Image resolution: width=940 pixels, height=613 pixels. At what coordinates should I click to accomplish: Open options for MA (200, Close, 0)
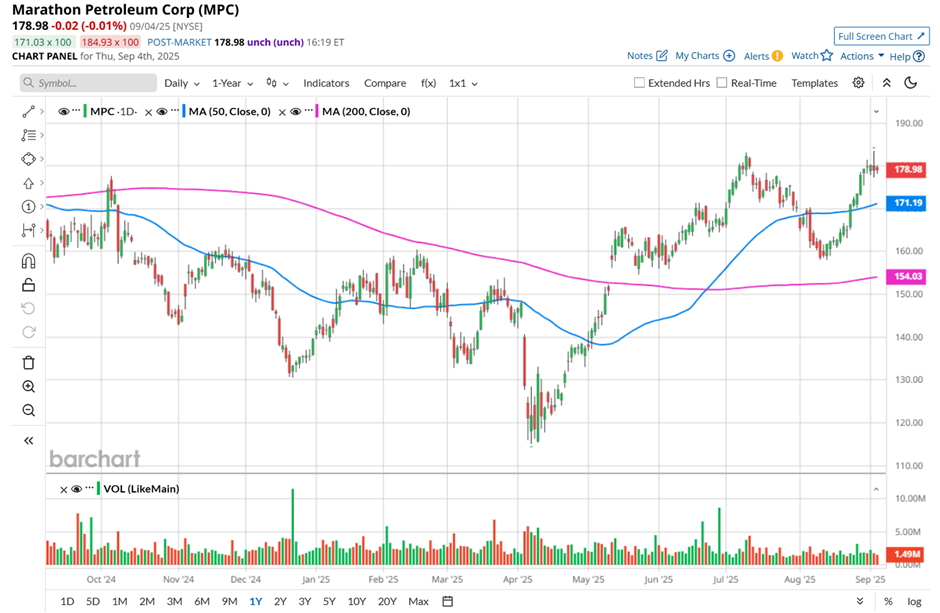(x=308, y=111)
